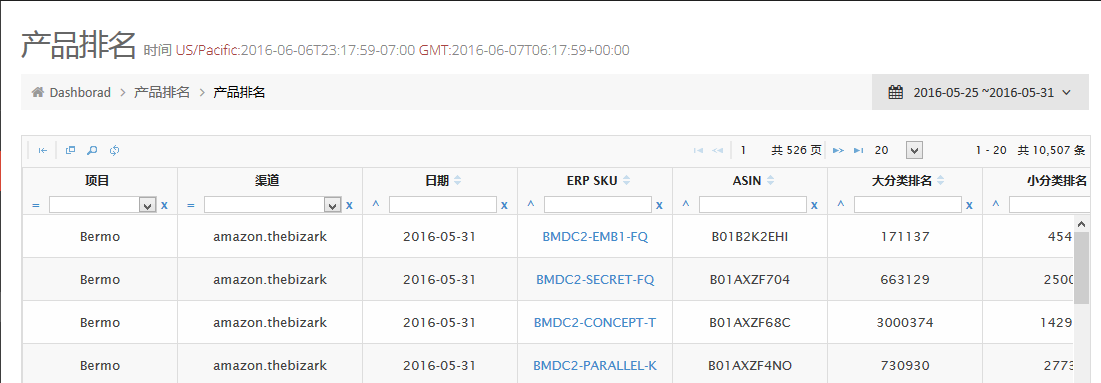
Task: Go to the next page with pager icon
Action: (838, 150)
